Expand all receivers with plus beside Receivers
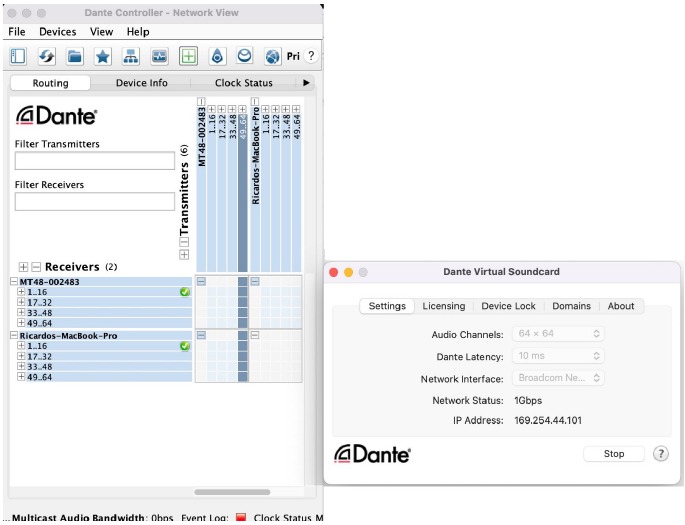The image size is (685, 525). [23, 267]
